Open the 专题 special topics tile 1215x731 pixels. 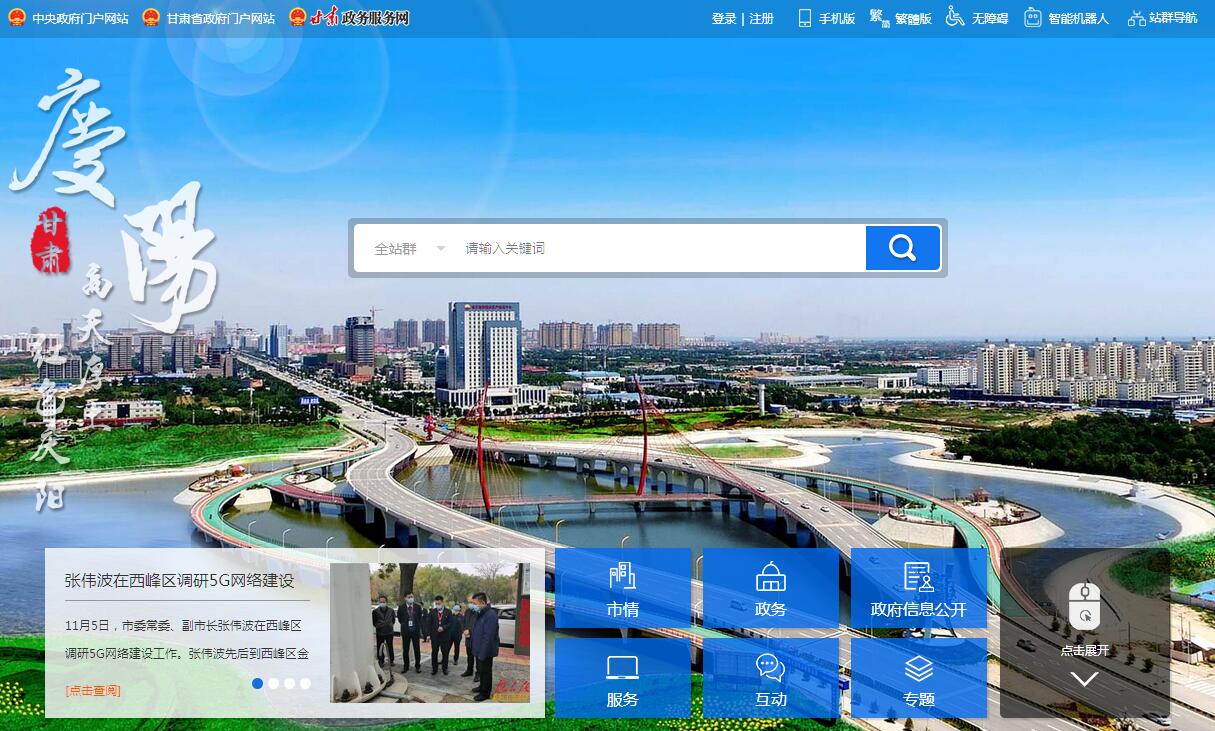click(x=918, y=679)
